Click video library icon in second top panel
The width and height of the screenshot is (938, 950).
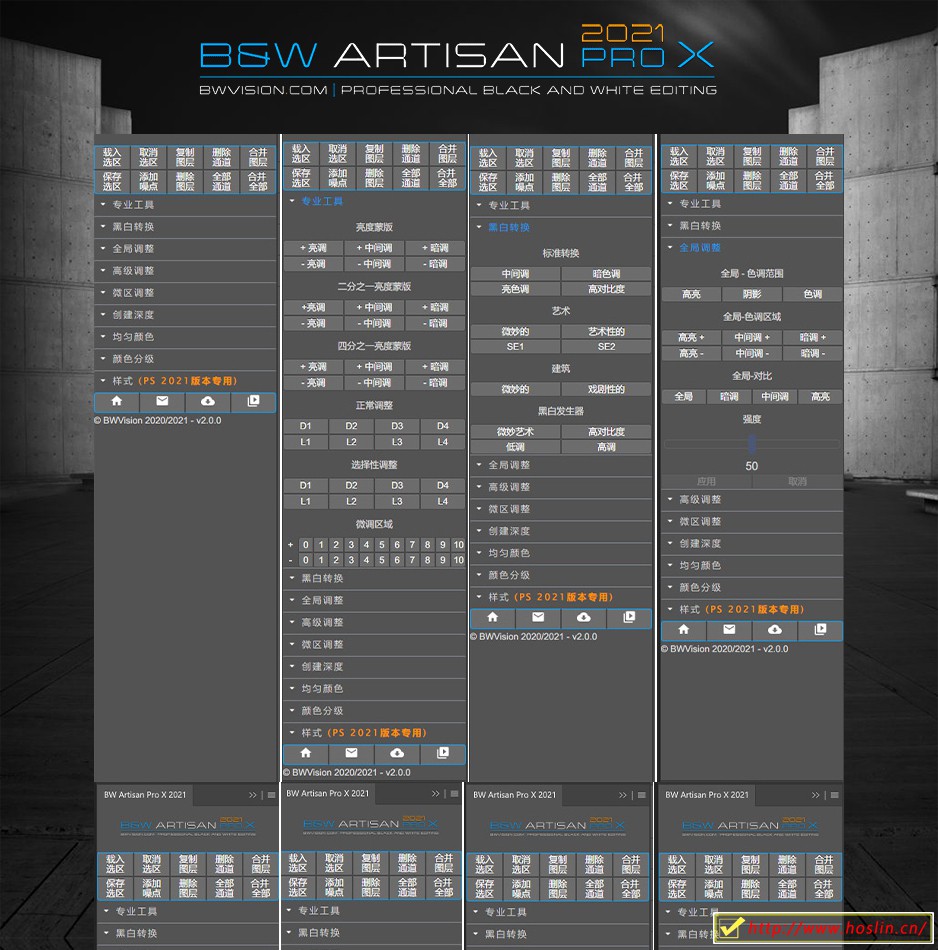pyautogui.click(x=443, y=753)
